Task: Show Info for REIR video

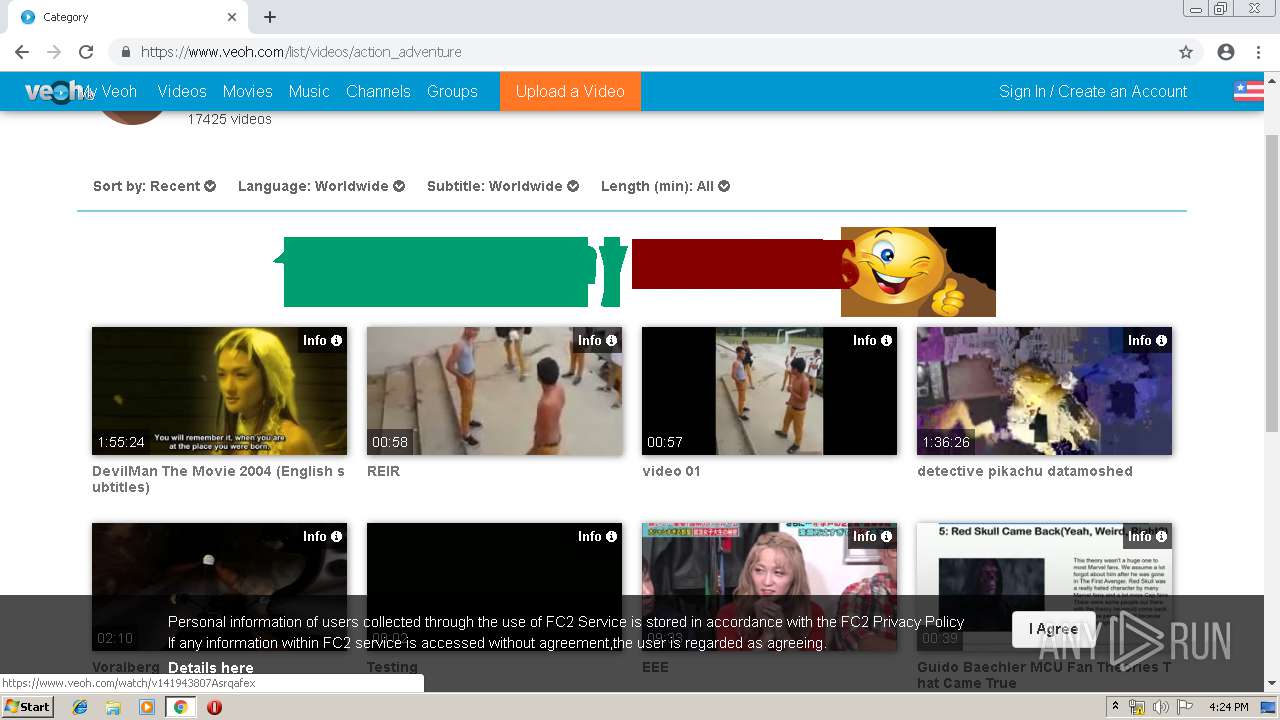Action: pos(597,340)
